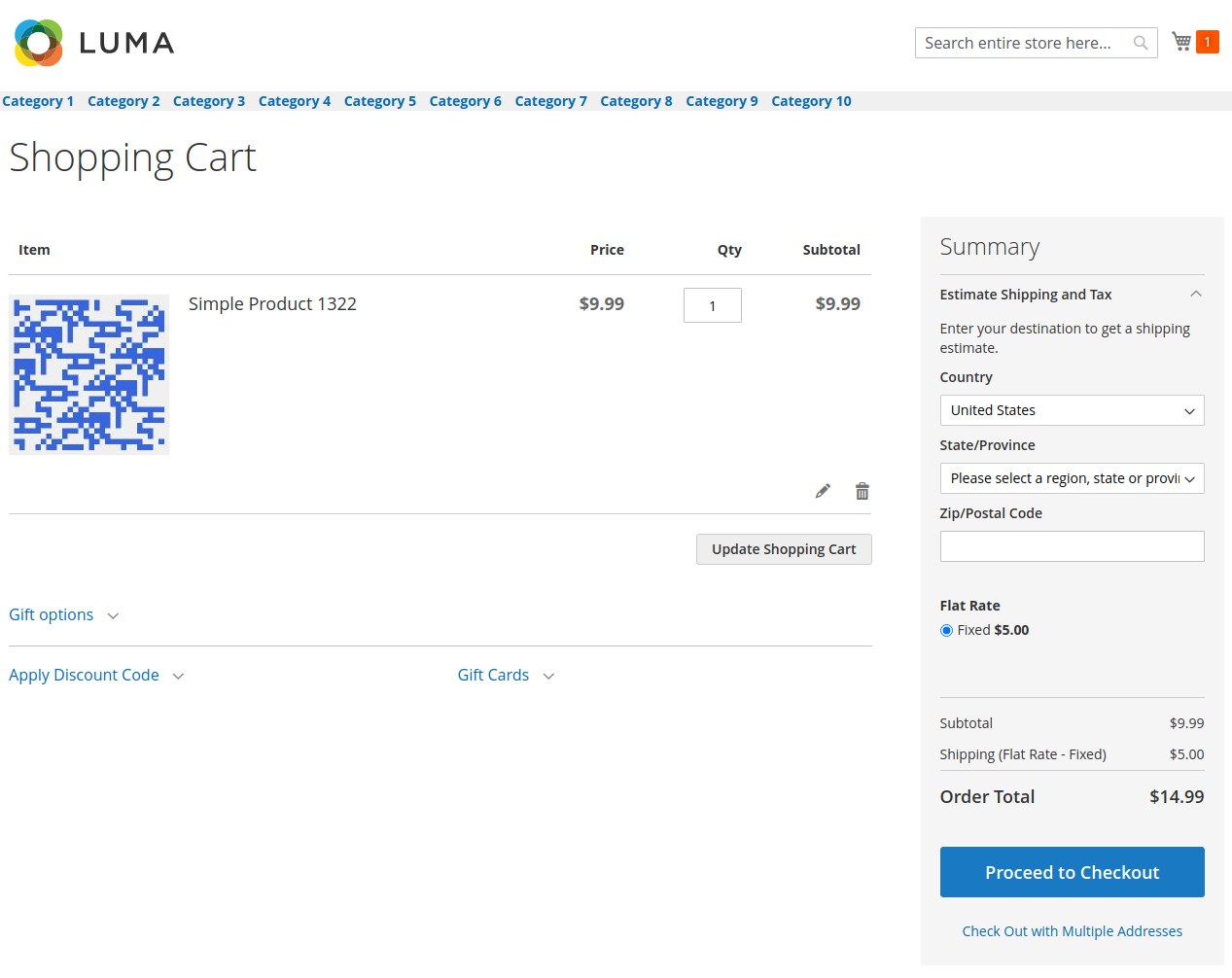Remove item using the trash icon
Screen dimensions: 1232x978
coord(862,491)
